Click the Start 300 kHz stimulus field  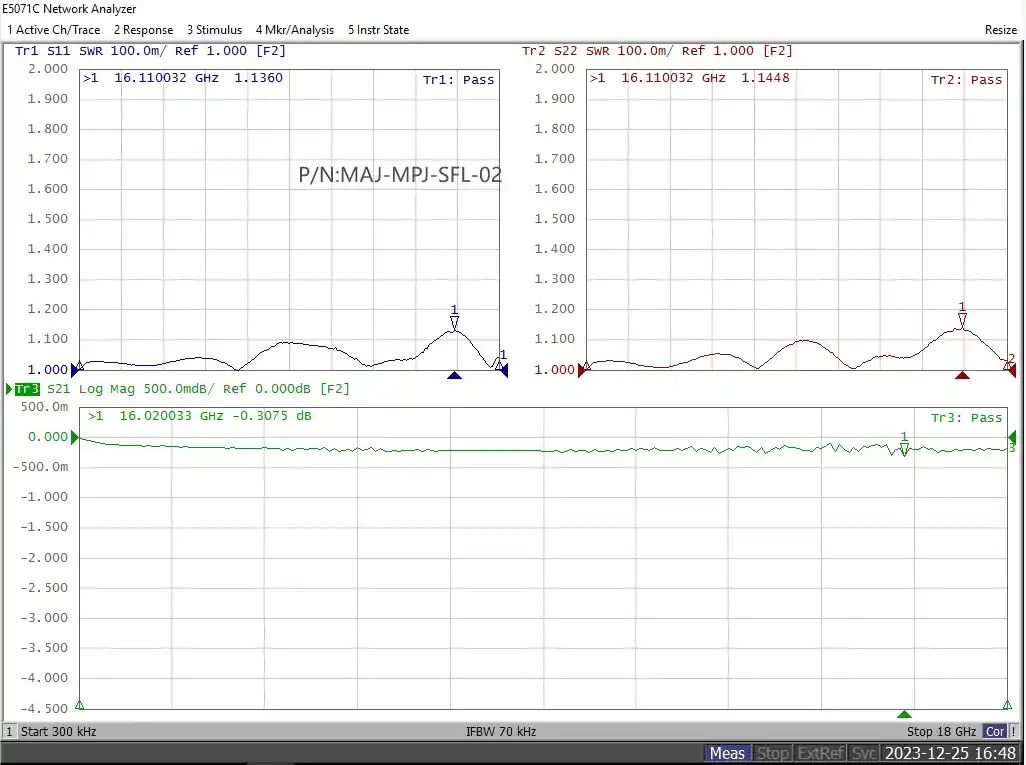pos(58,732)
